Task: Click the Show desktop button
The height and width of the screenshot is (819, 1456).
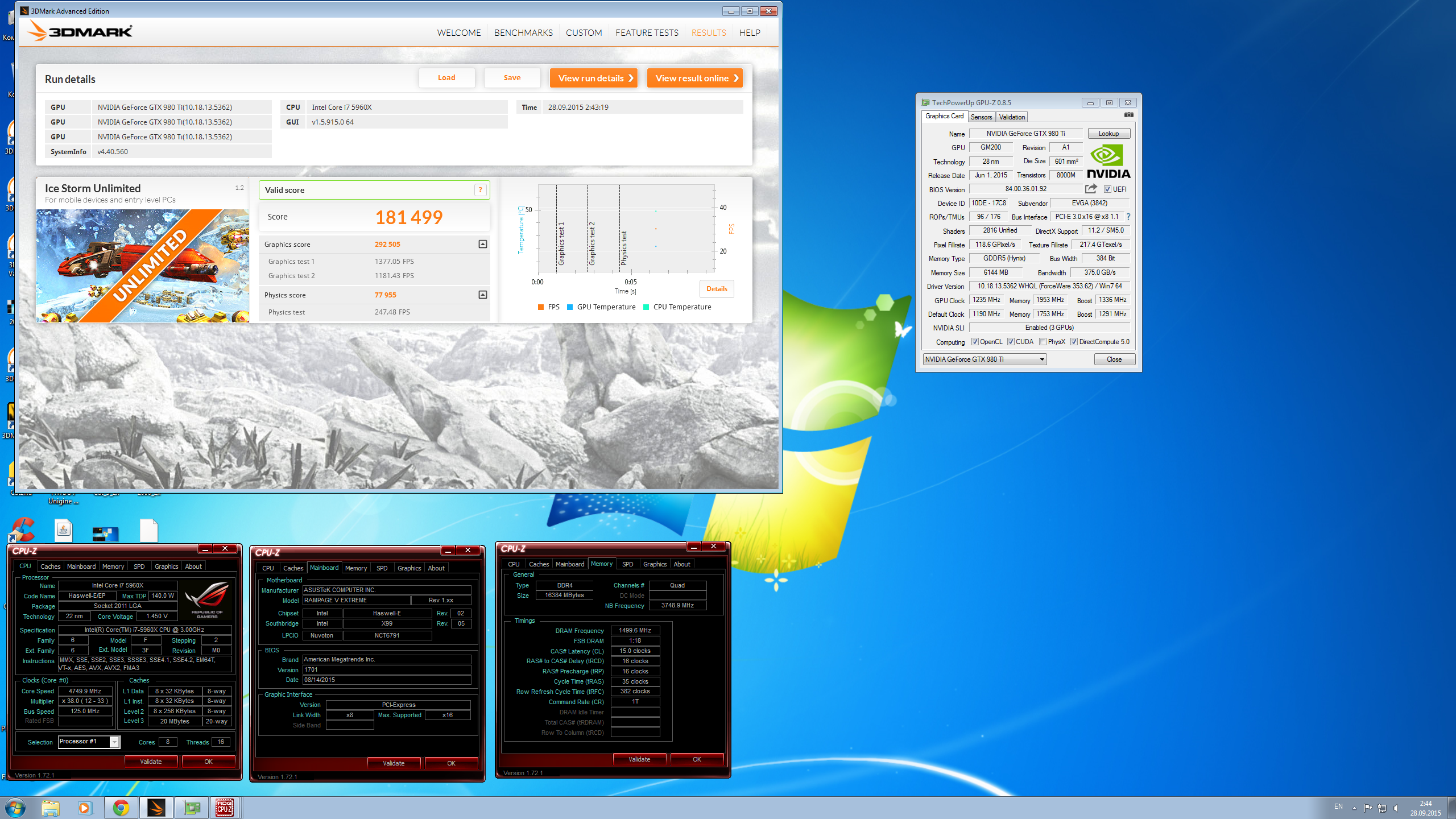Action: pos(1452,808)
